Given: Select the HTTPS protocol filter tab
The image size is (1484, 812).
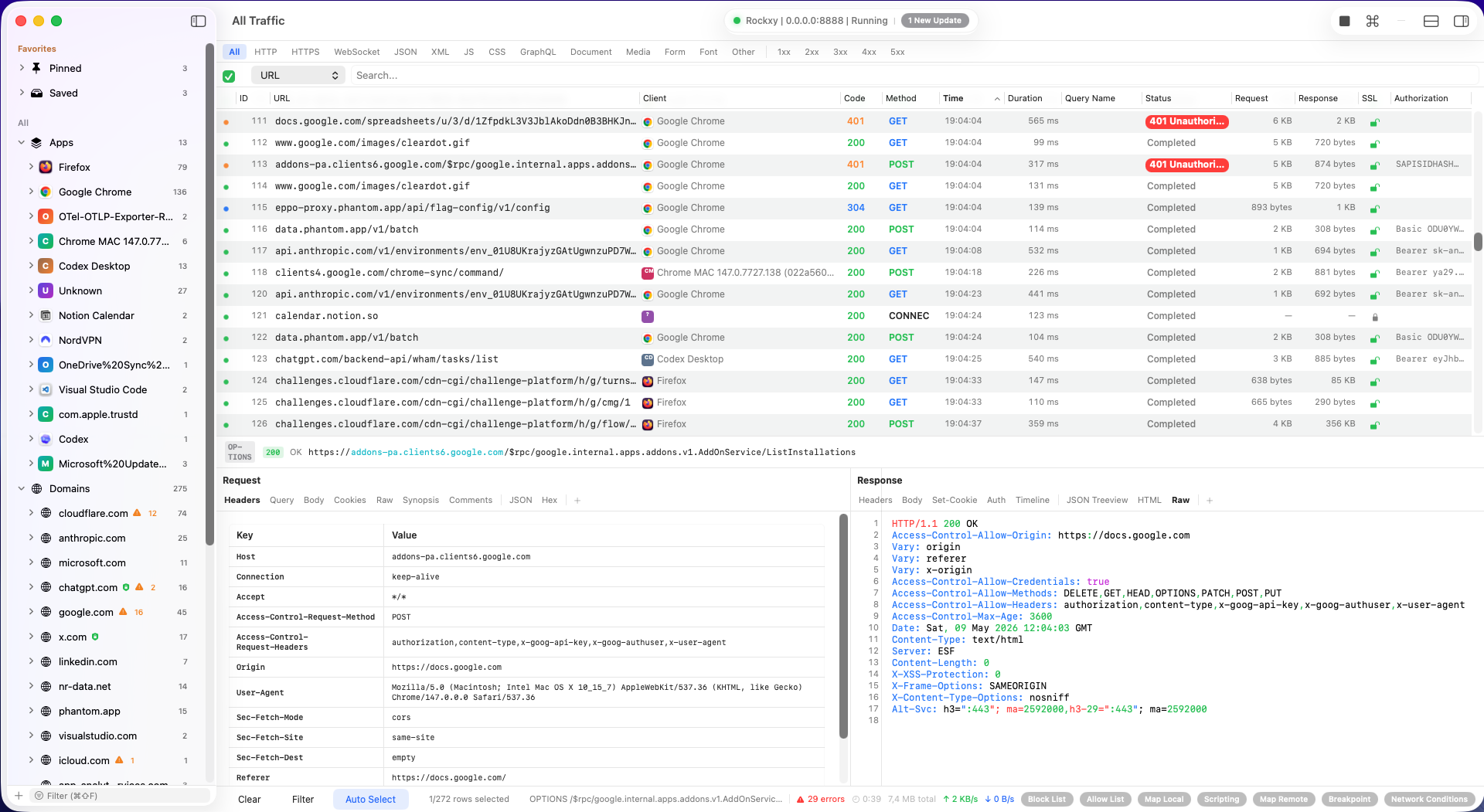Looking at the screenshot, I should [x=305, y=52].
